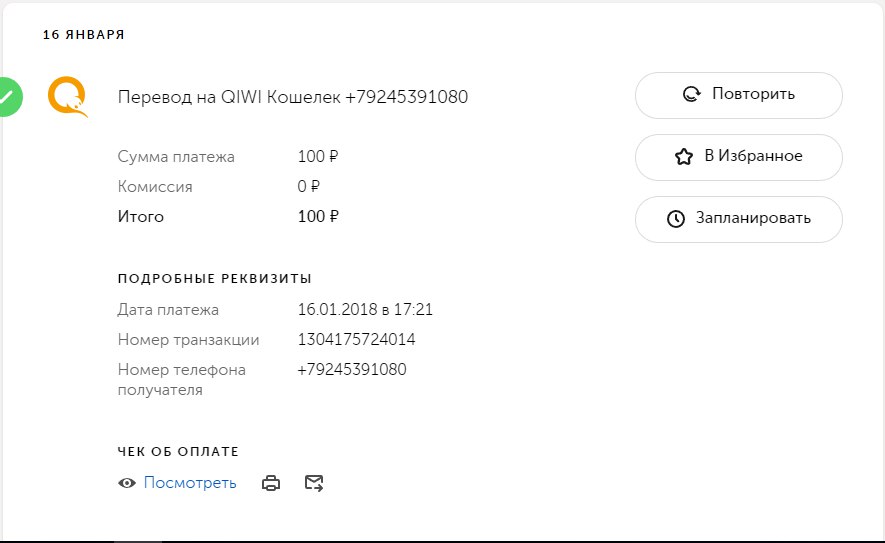
Task: Click the eye icon beside Посмотреть
Action: (x=127, y=483)
